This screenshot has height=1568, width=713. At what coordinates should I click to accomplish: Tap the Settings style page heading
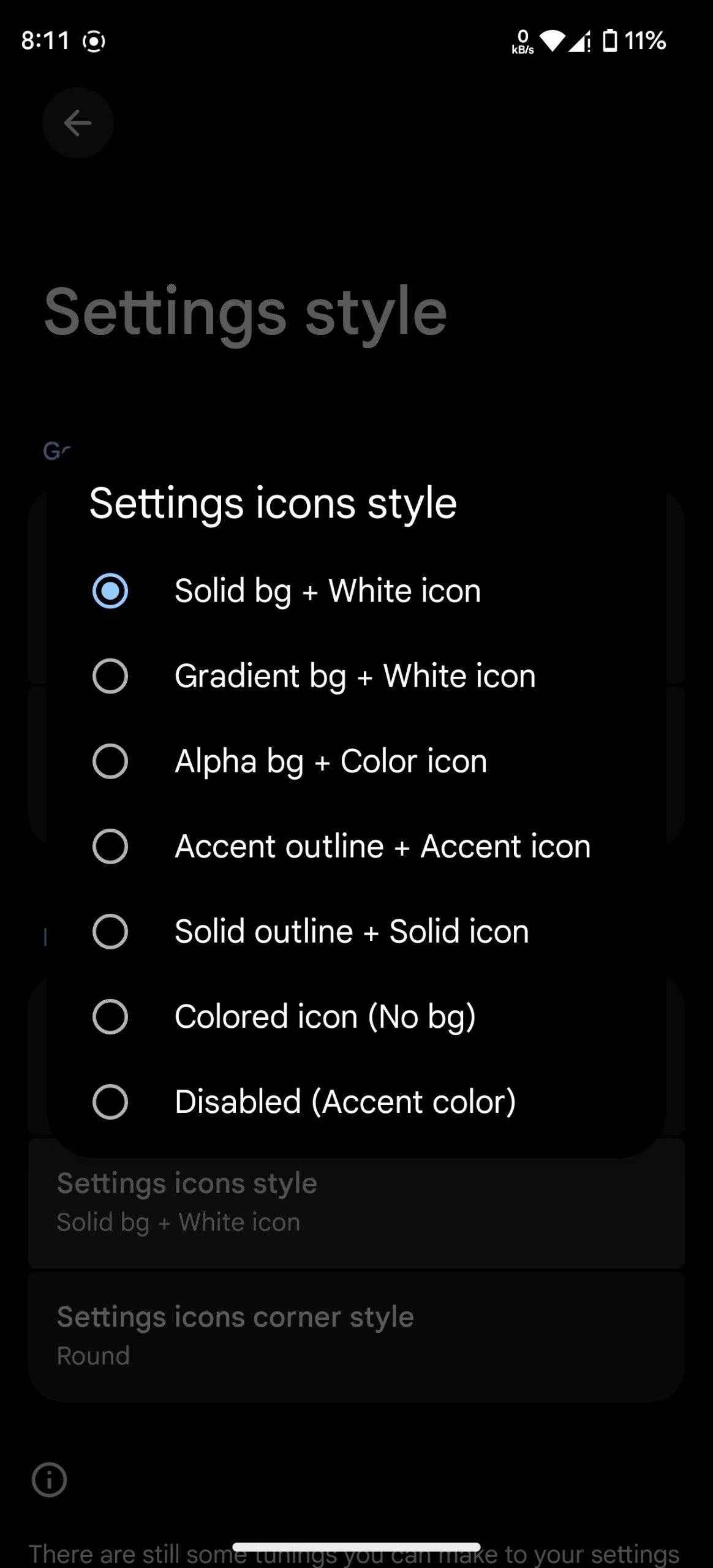pos(245,312)
